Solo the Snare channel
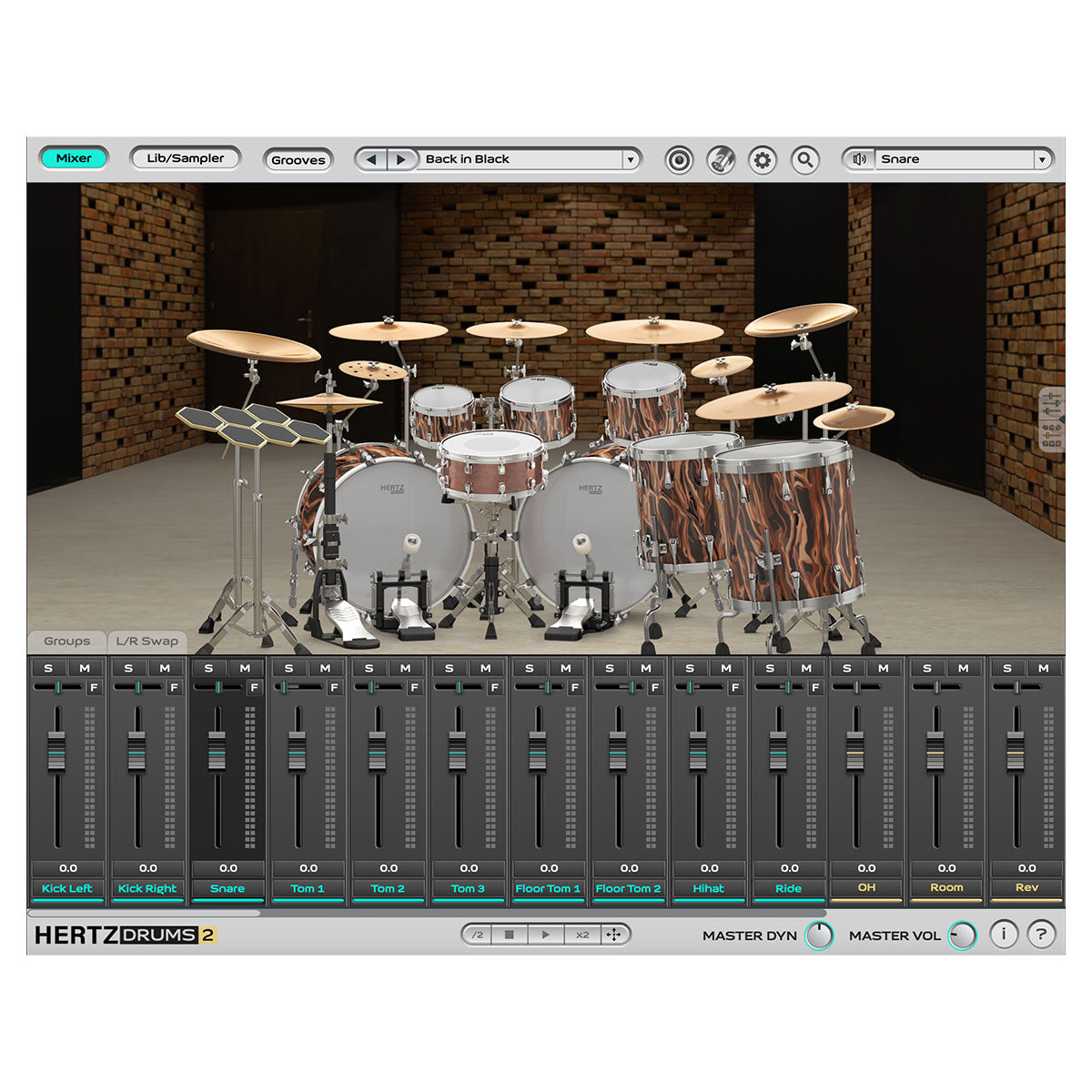Image resolution: width=1092 pixels, height=1092 pixels. tap(209, 668)
